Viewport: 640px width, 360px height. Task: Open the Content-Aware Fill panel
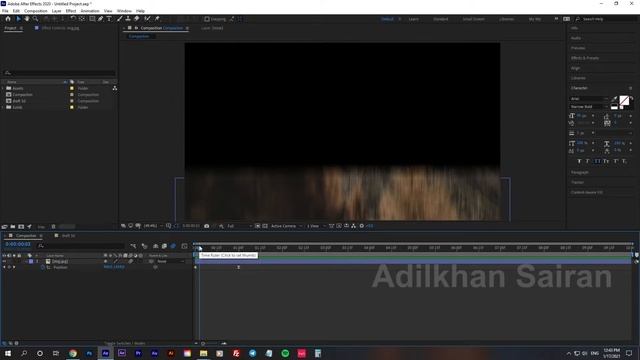click(587, 192)
